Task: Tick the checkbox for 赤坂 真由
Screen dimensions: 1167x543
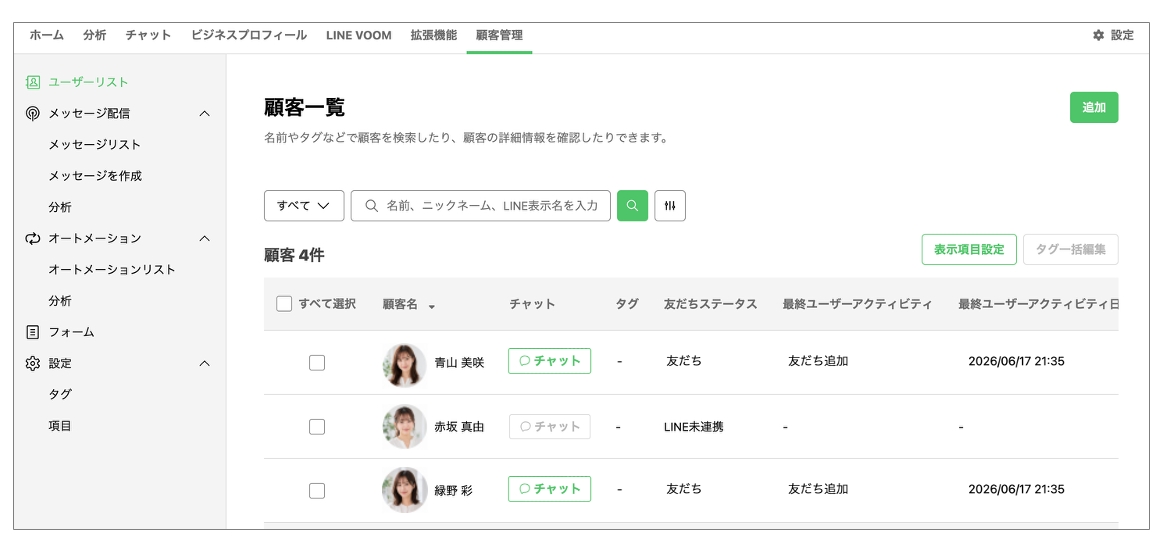Action: (x=317, y=427)
